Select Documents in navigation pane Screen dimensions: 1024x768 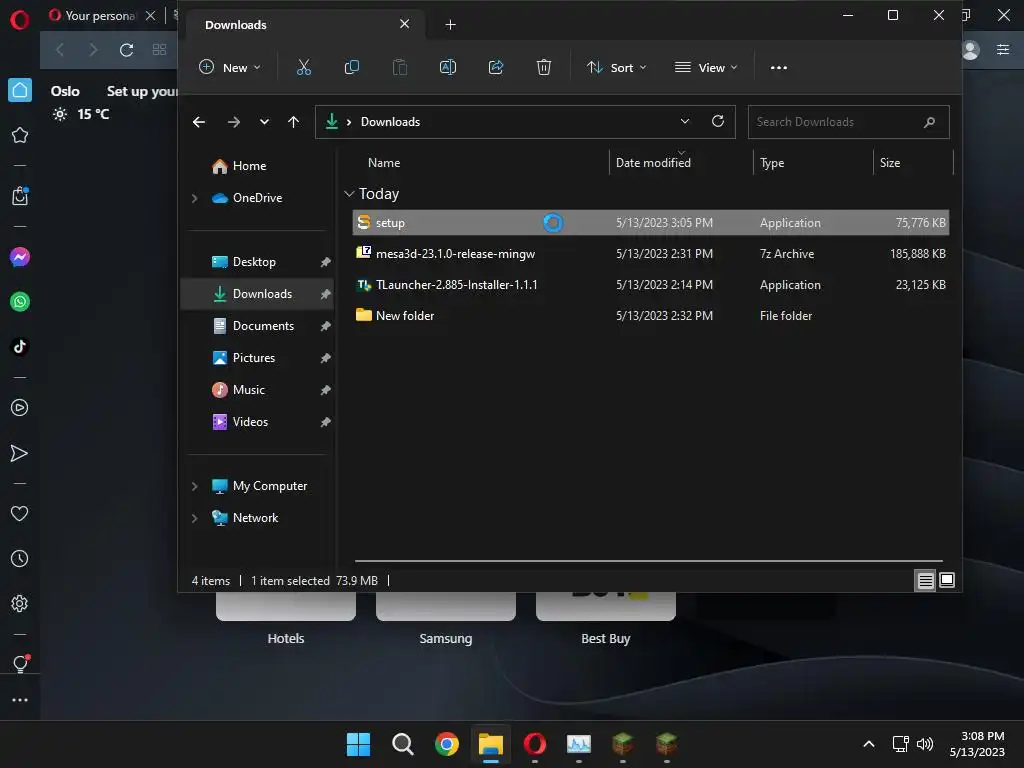pos(256,326)
